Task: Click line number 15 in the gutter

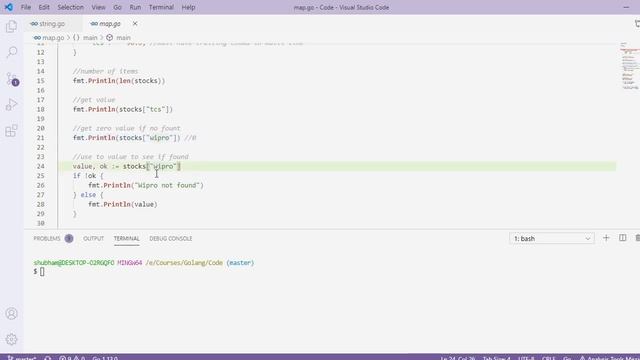Action: point(40,81)
